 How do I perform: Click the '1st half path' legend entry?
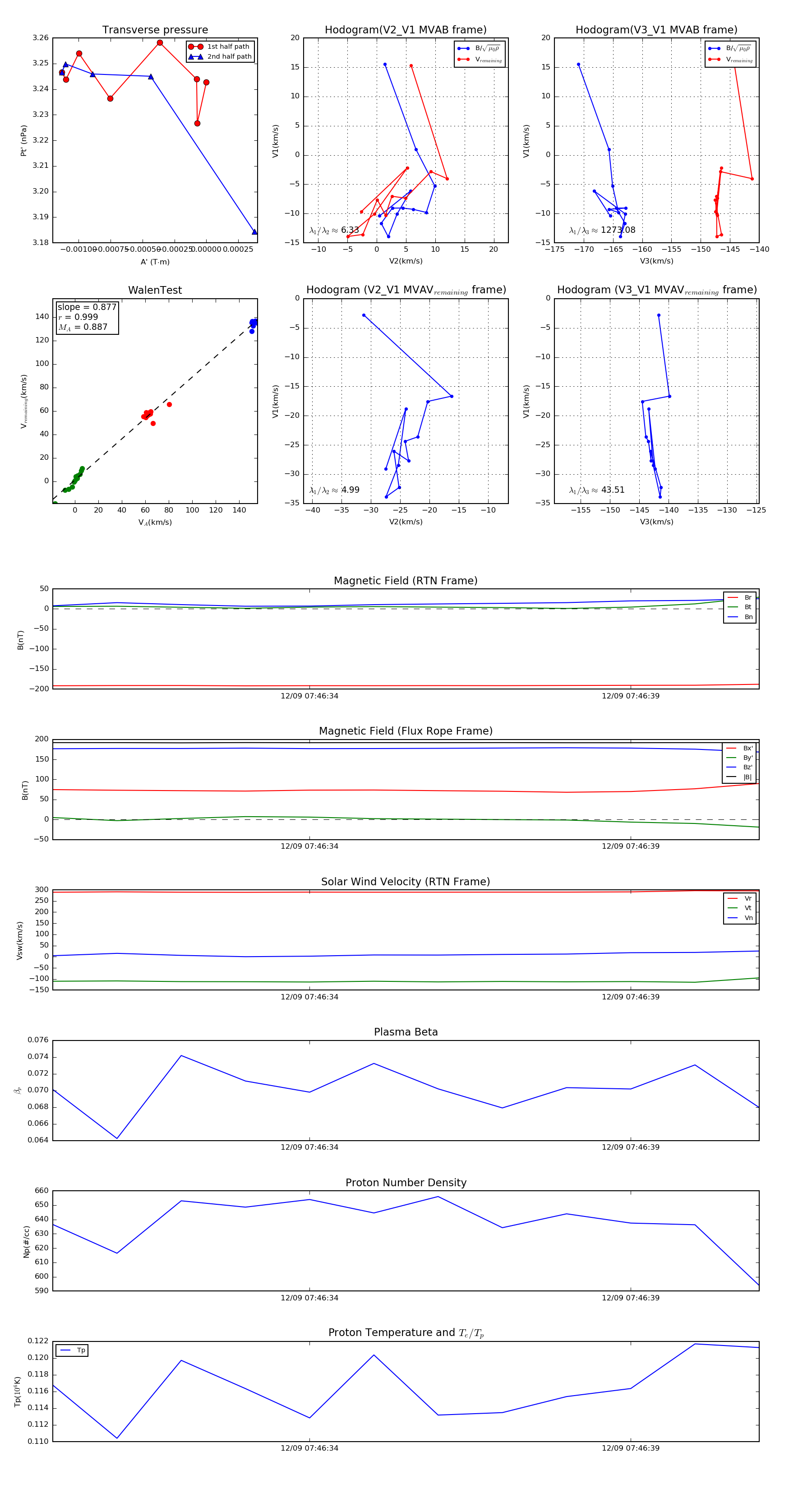point(220,47)
